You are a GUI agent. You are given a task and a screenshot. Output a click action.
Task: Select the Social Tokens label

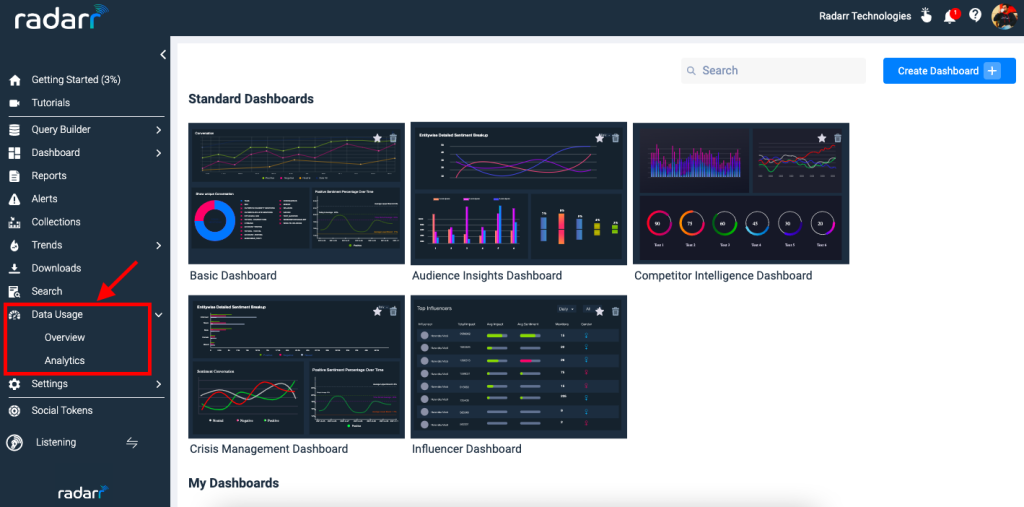[x=62, y=411]
